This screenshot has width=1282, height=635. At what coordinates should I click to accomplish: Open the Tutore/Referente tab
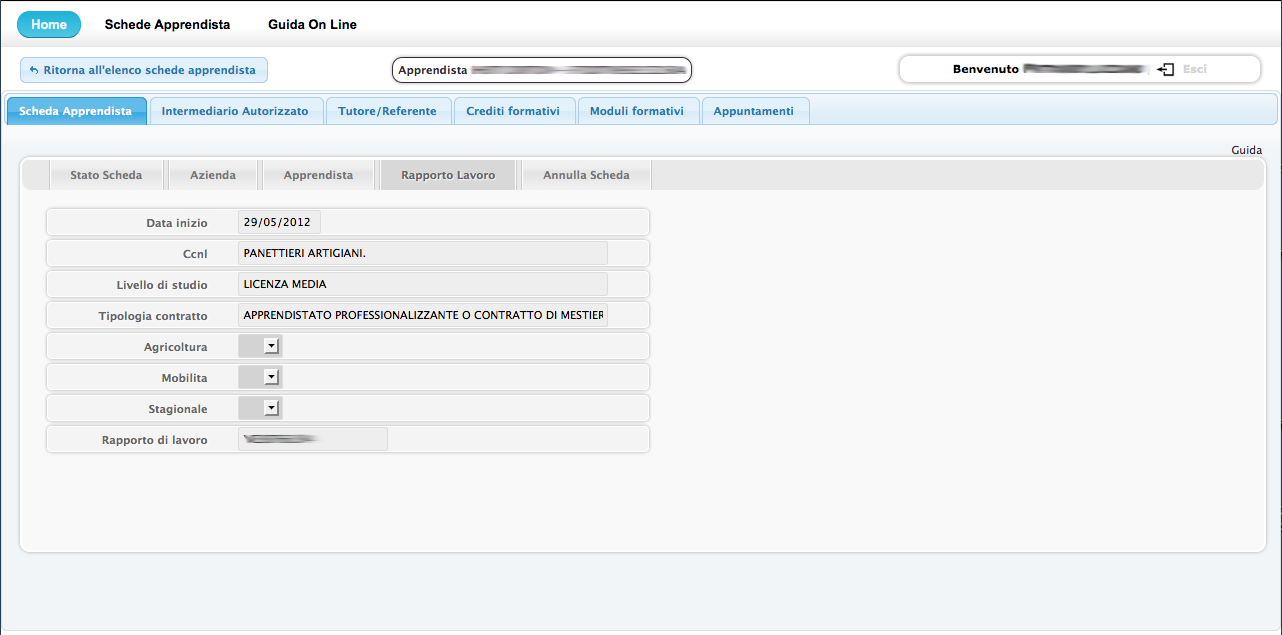387,111
